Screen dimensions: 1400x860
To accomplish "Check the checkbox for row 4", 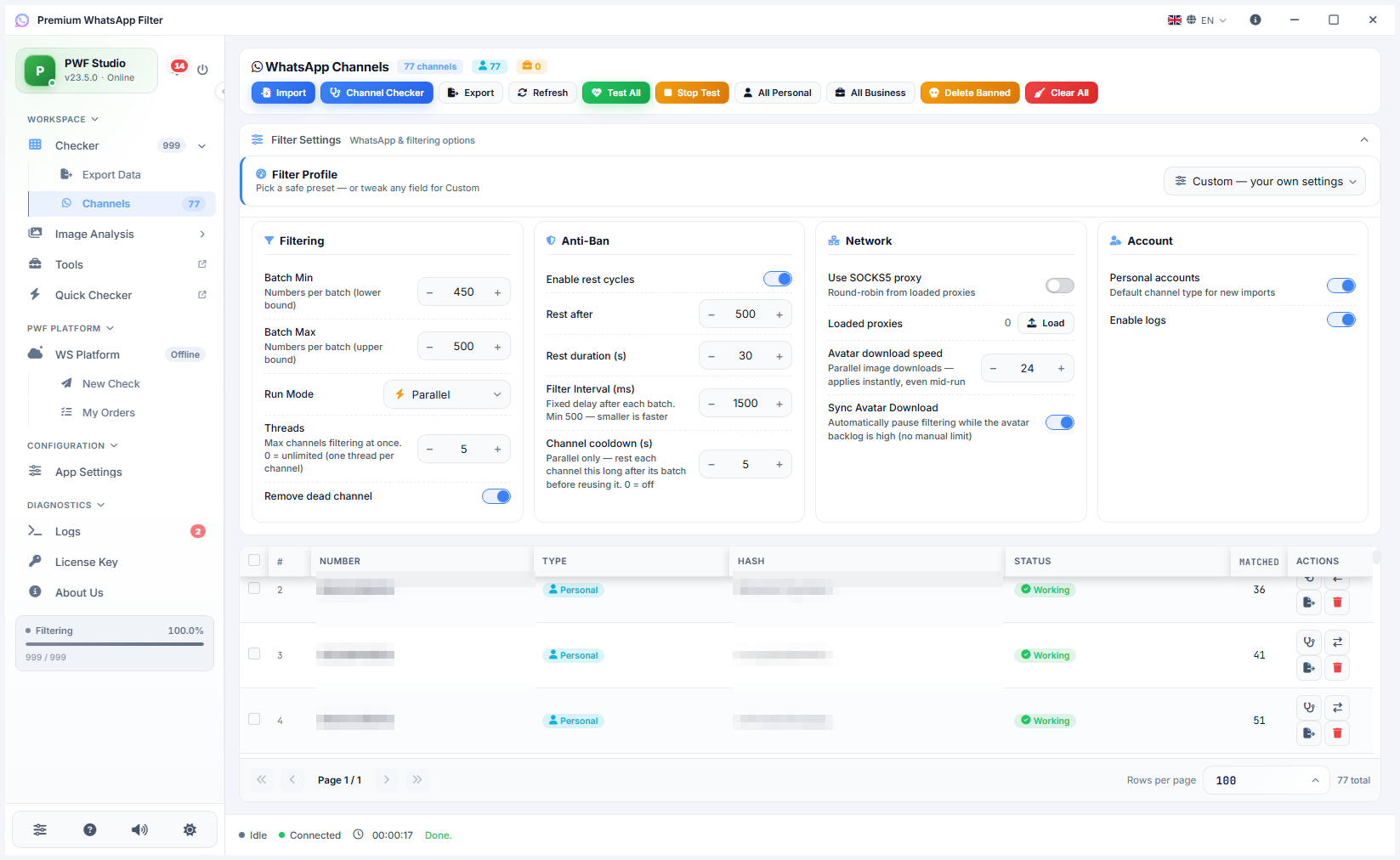I will tap(254, 719).
